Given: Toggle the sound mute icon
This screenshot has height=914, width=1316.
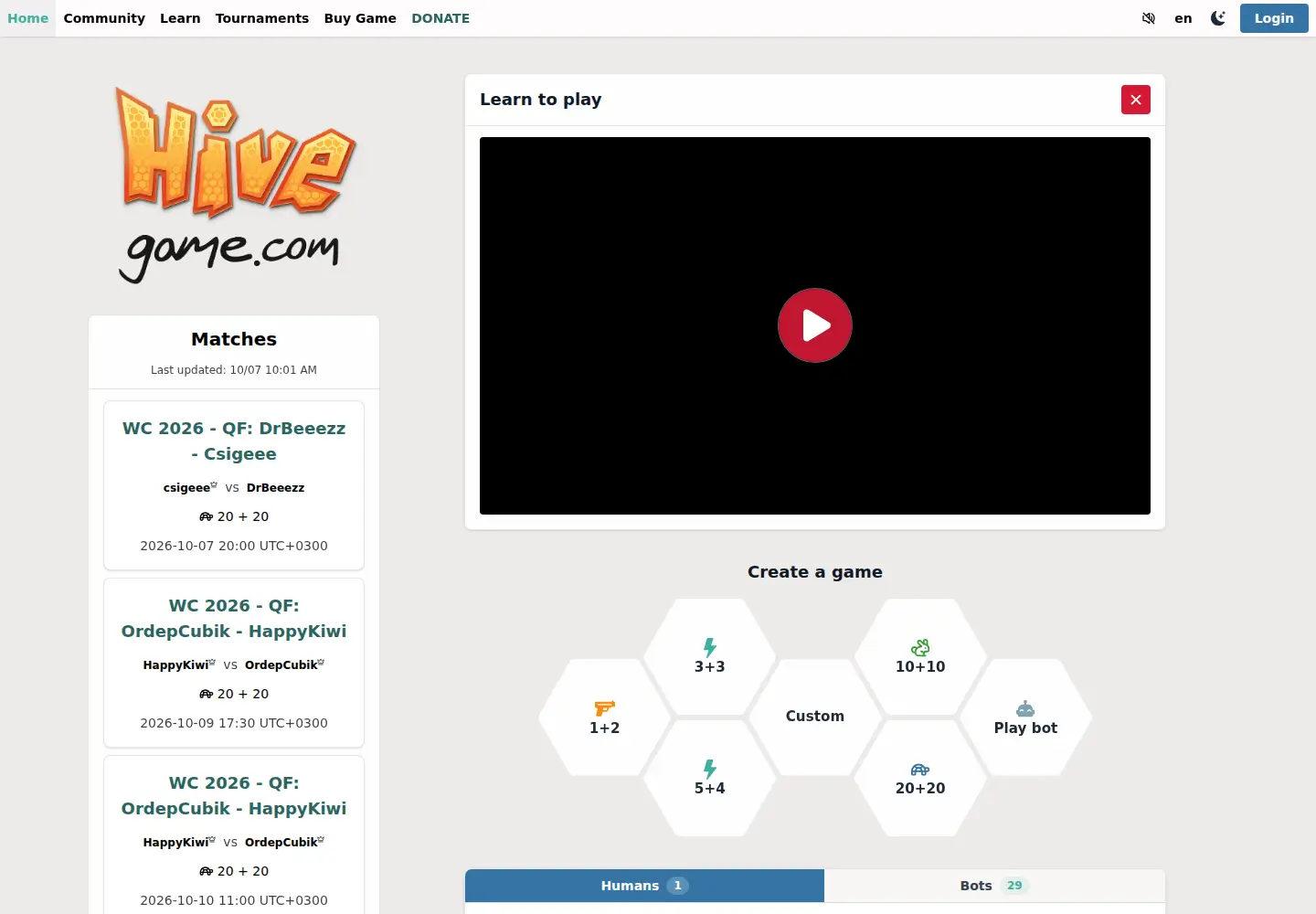Looking at the screenshot, I should point(1149,18).
